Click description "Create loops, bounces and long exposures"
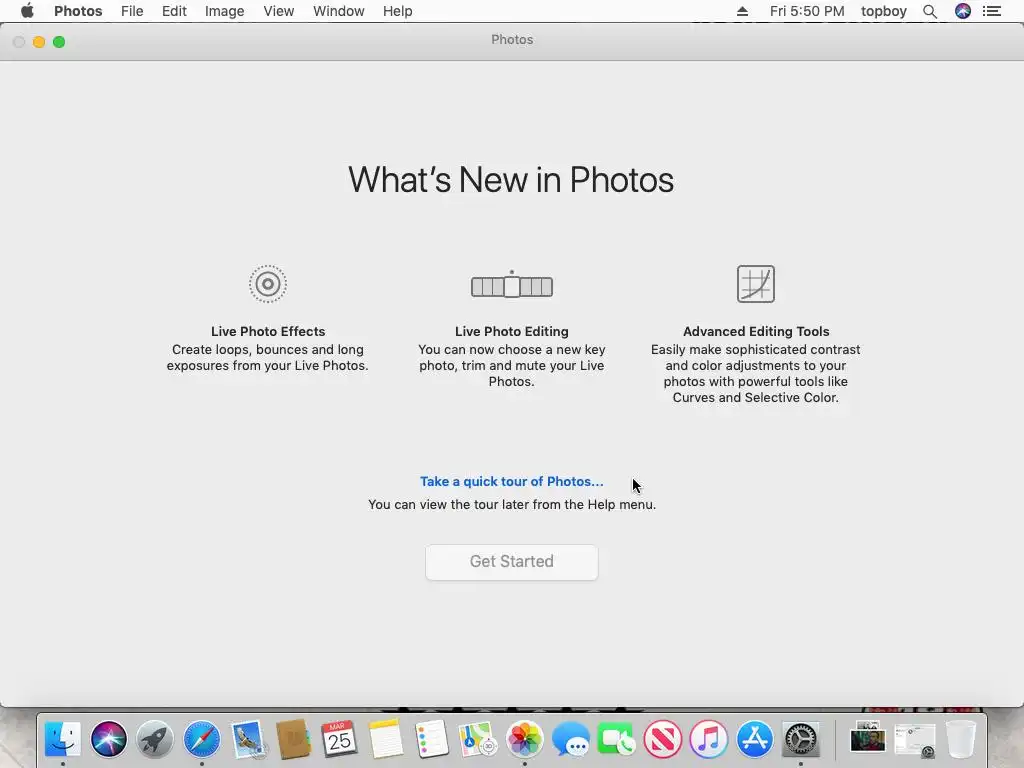Screen dimensions: 1024x768 [x=268, y=358]
